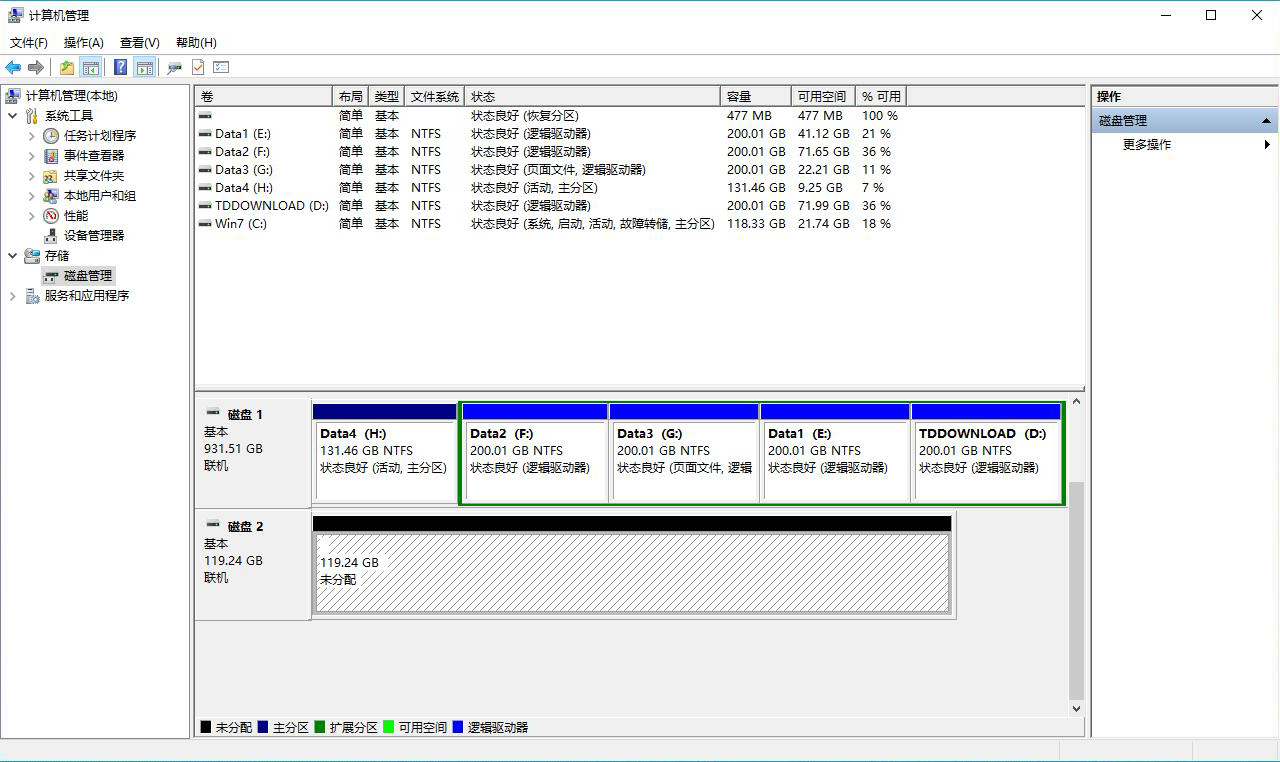The image size is (1280, 762).
Task: Click the 计算机管理(本地) root icon
Action: 13,96
